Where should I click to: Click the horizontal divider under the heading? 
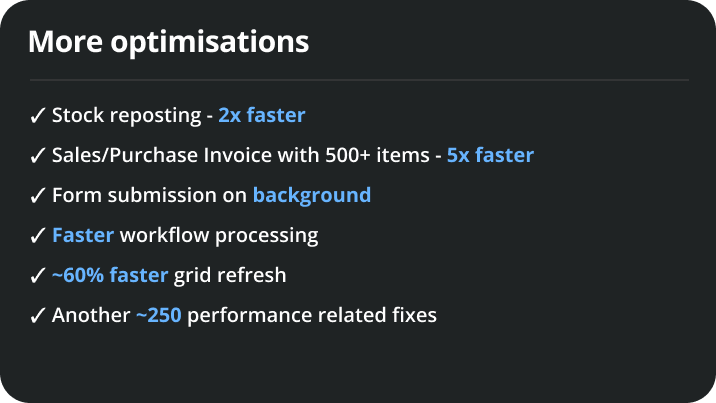click(359, 80)
